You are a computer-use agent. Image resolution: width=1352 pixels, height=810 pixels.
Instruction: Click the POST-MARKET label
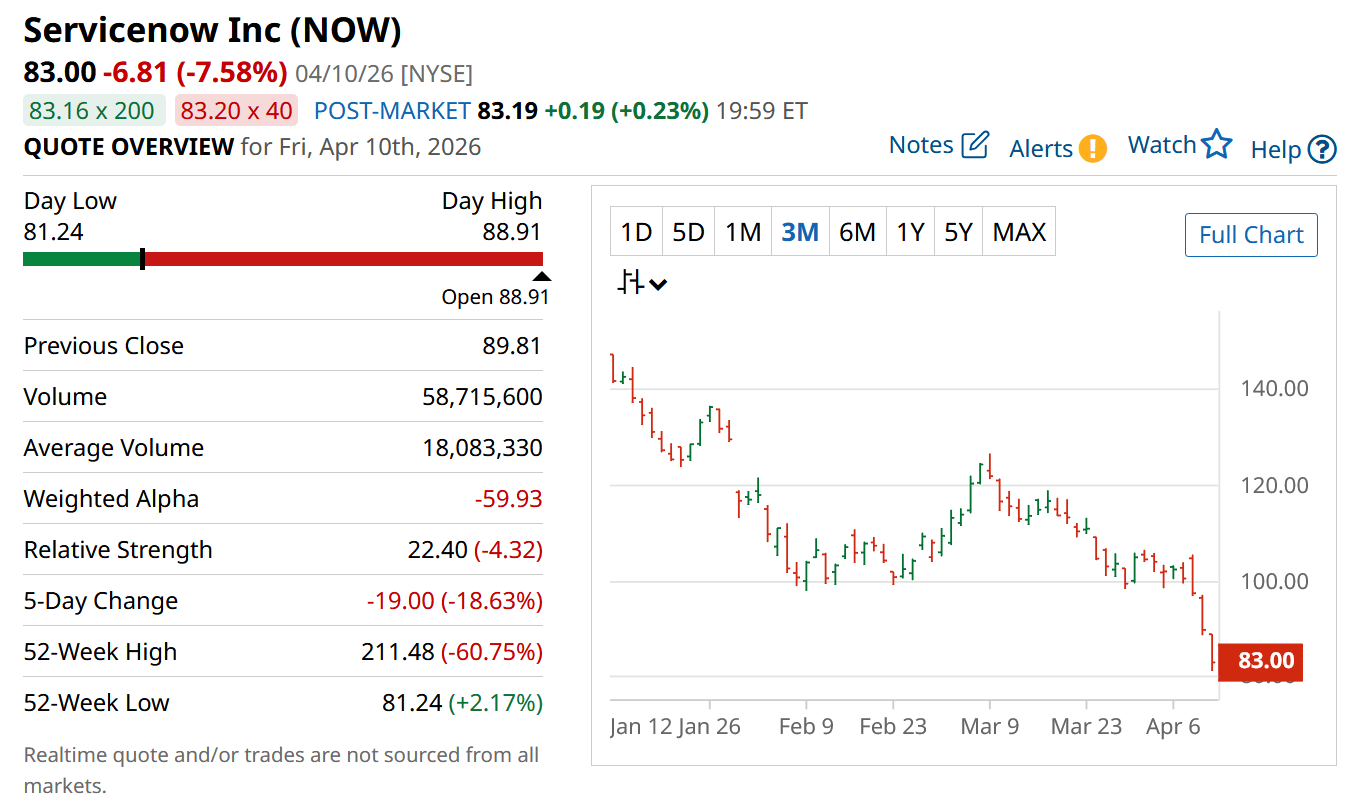(392, 110)
